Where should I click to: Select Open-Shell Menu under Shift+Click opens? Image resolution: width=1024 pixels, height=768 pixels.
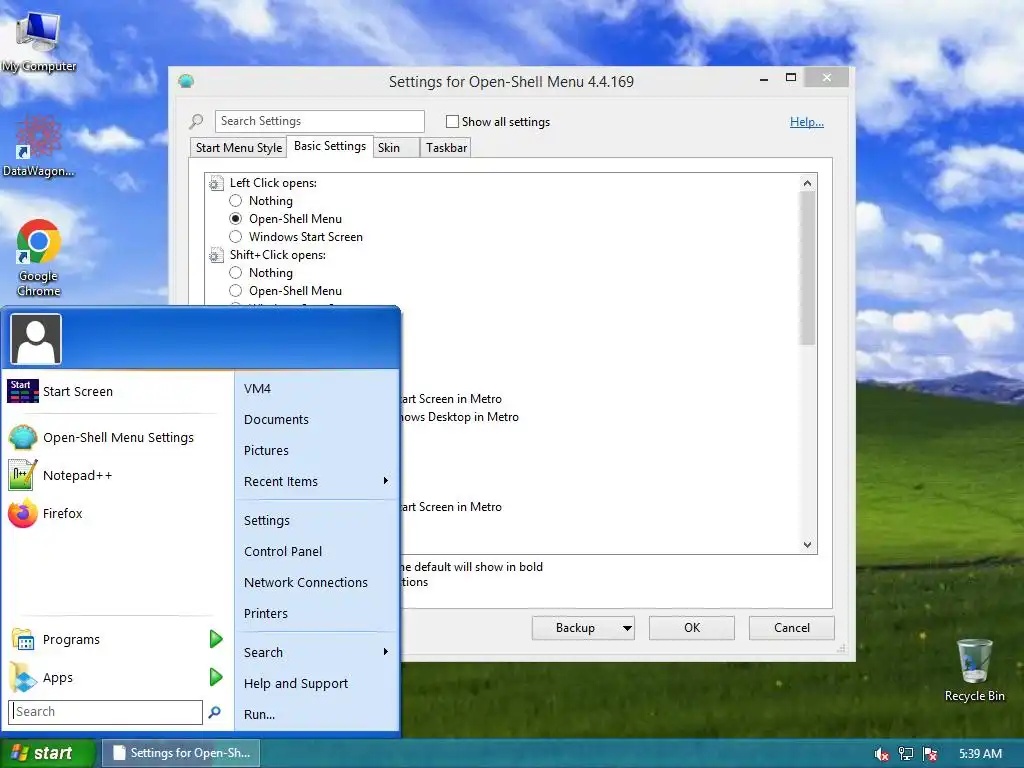[x=236, y=291]
